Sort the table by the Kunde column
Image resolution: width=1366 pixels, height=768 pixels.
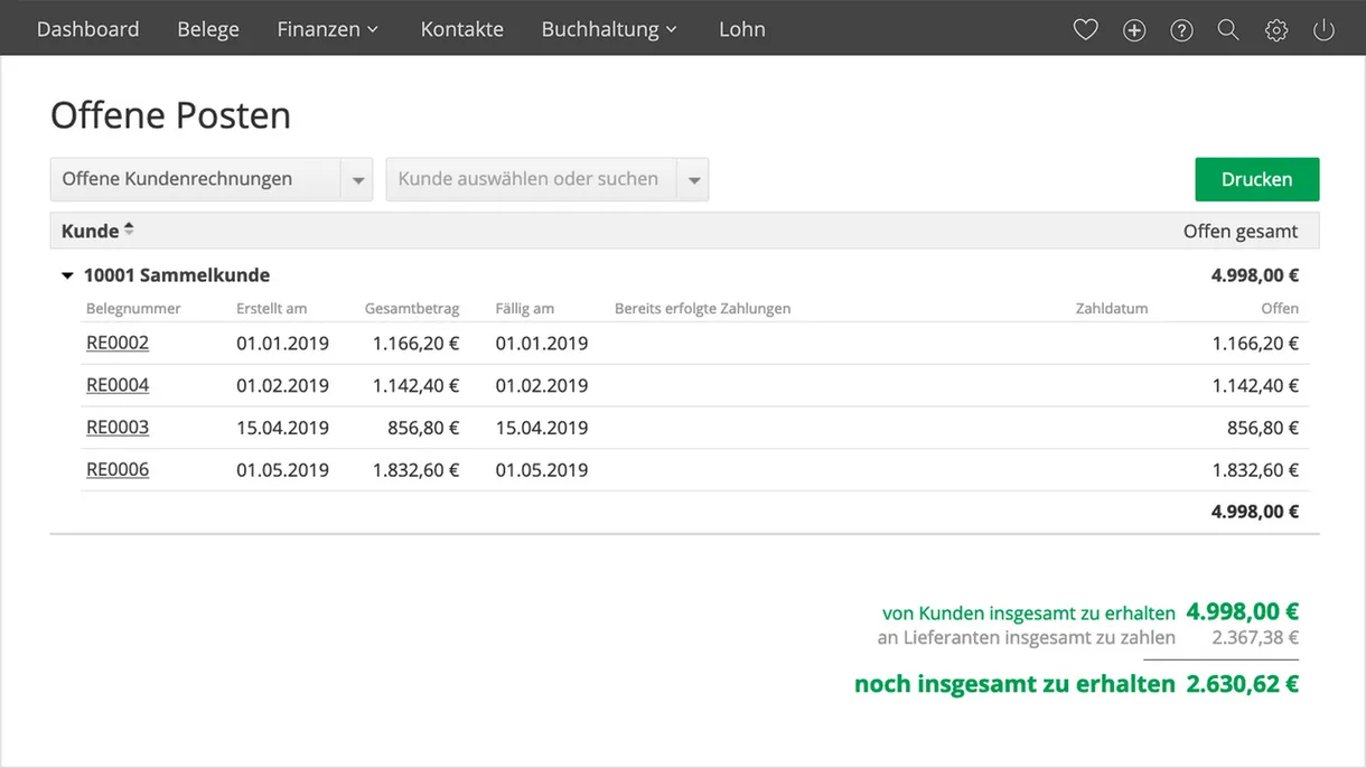[x=97, y=231]
